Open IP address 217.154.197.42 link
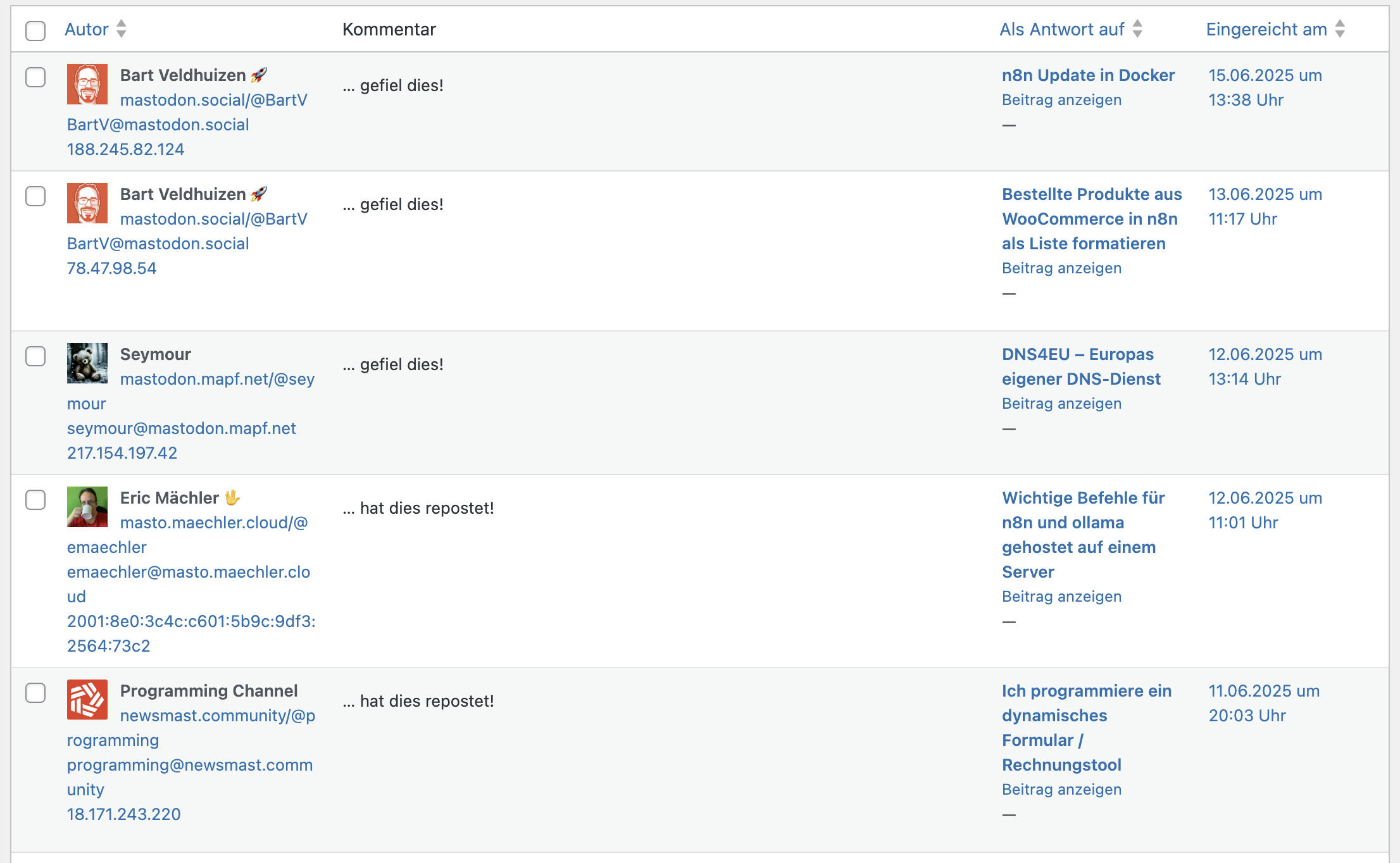Image resolution: width=1400 pixels, height=863 pixels. pyautogui.click(x=122, y=453)
